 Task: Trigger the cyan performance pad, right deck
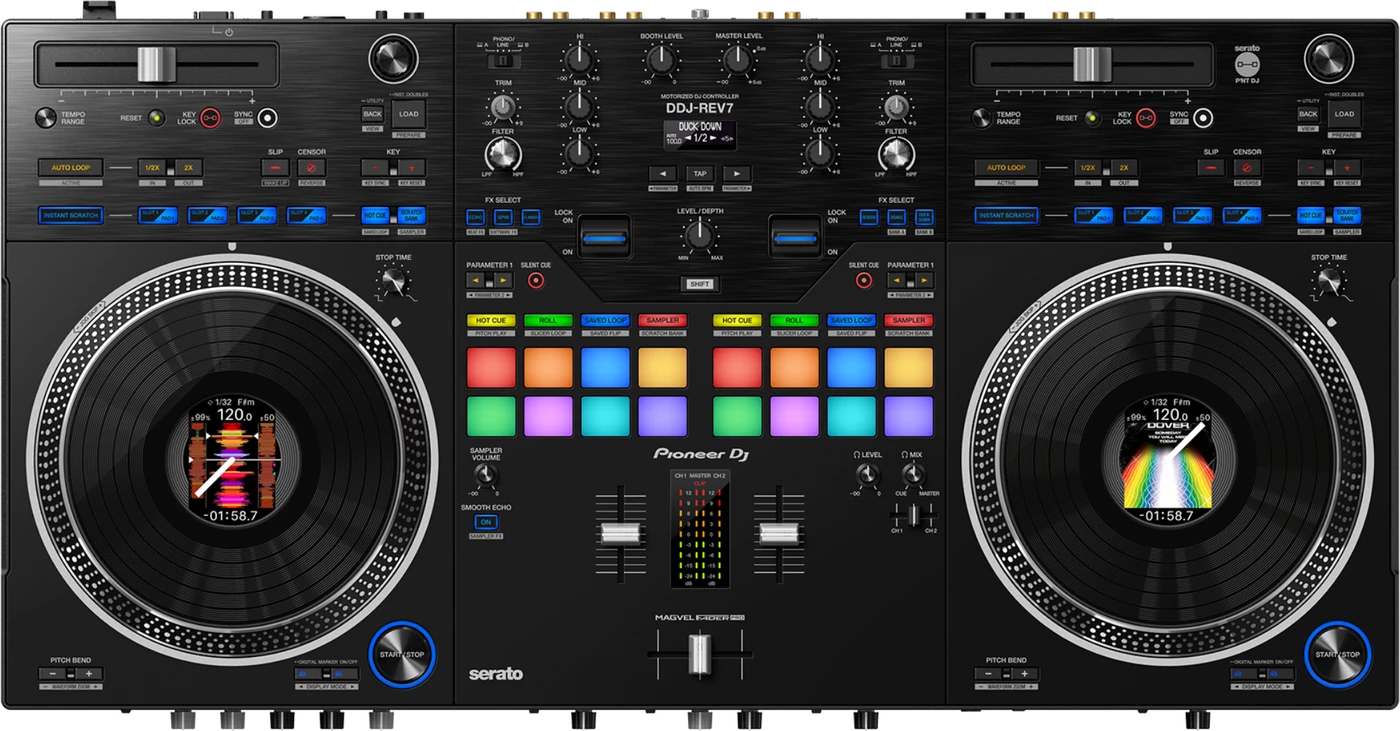click(x=851, y=416)
